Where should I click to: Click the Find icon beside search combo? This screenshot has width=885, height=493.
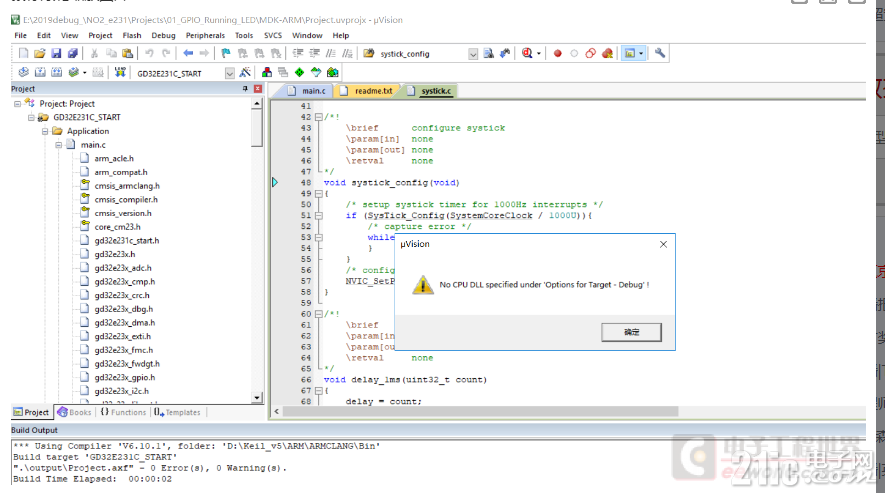489,54
